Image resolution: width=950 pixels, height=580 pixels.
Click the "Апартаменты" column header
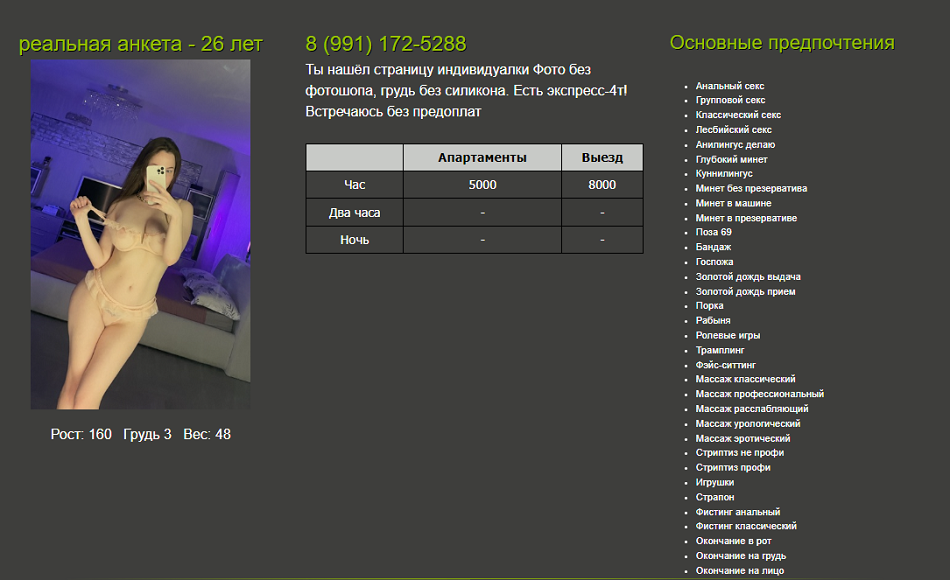coord(482,158)
